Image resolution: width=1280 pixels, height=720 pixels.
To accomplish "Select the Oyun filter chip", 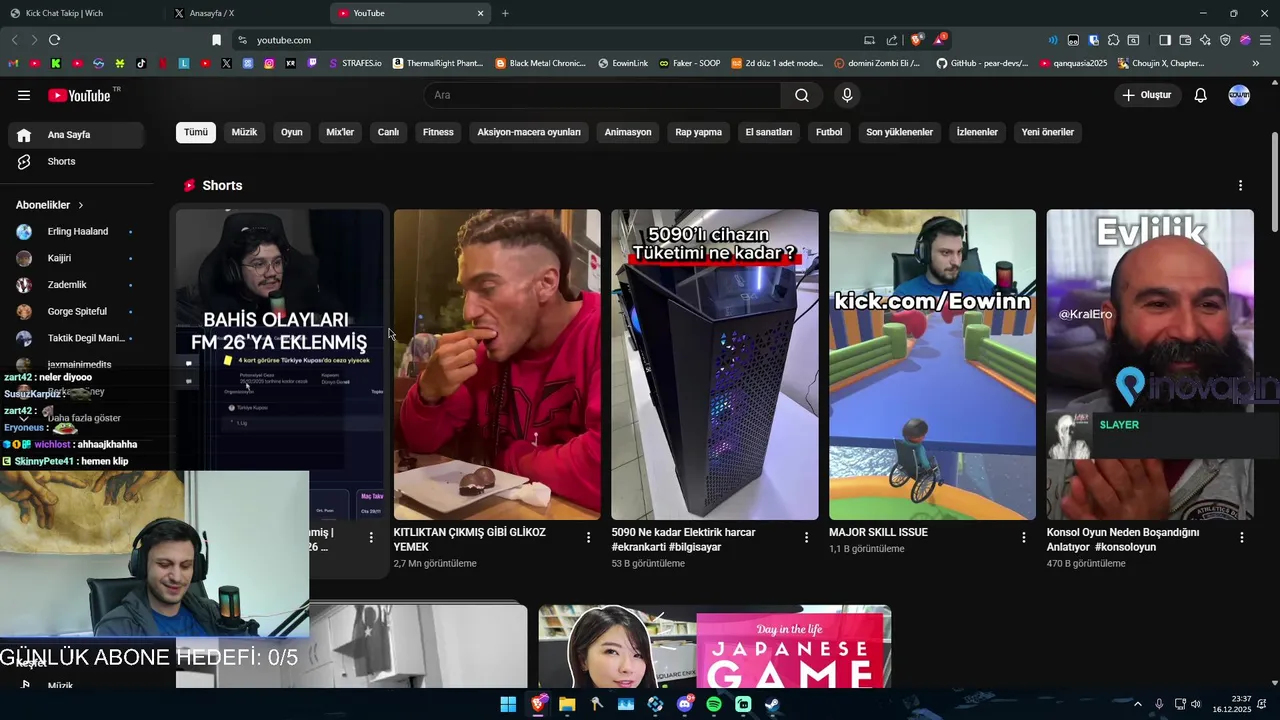I will 291,132.
